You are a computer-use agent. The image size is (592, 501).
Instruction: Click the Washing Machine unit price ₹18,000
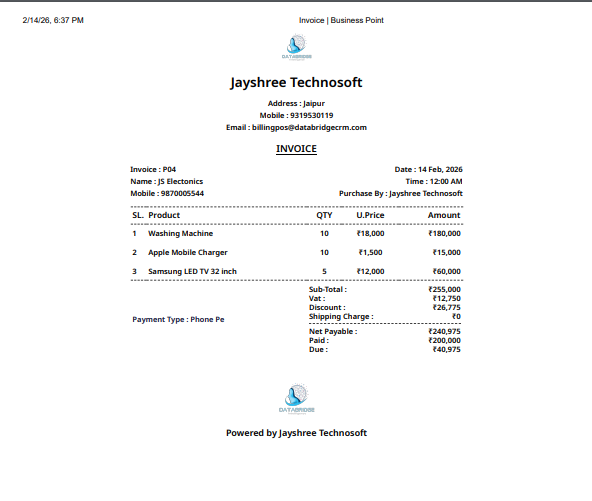click(370, 234)
